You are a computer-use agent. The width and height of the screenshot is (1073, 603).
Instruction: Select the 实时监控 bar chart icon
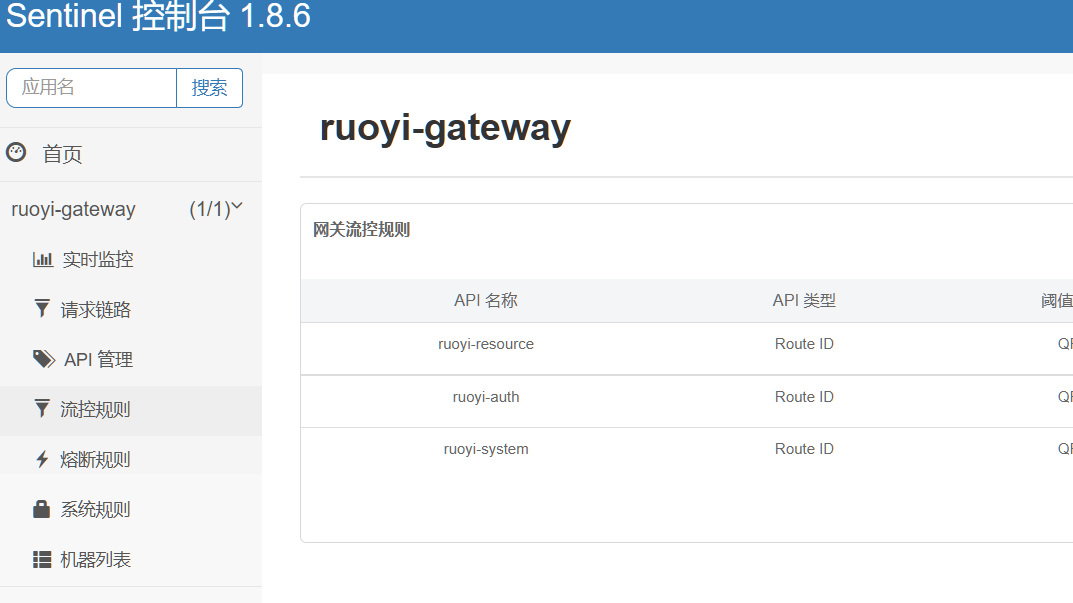click(x=44, y=259)
